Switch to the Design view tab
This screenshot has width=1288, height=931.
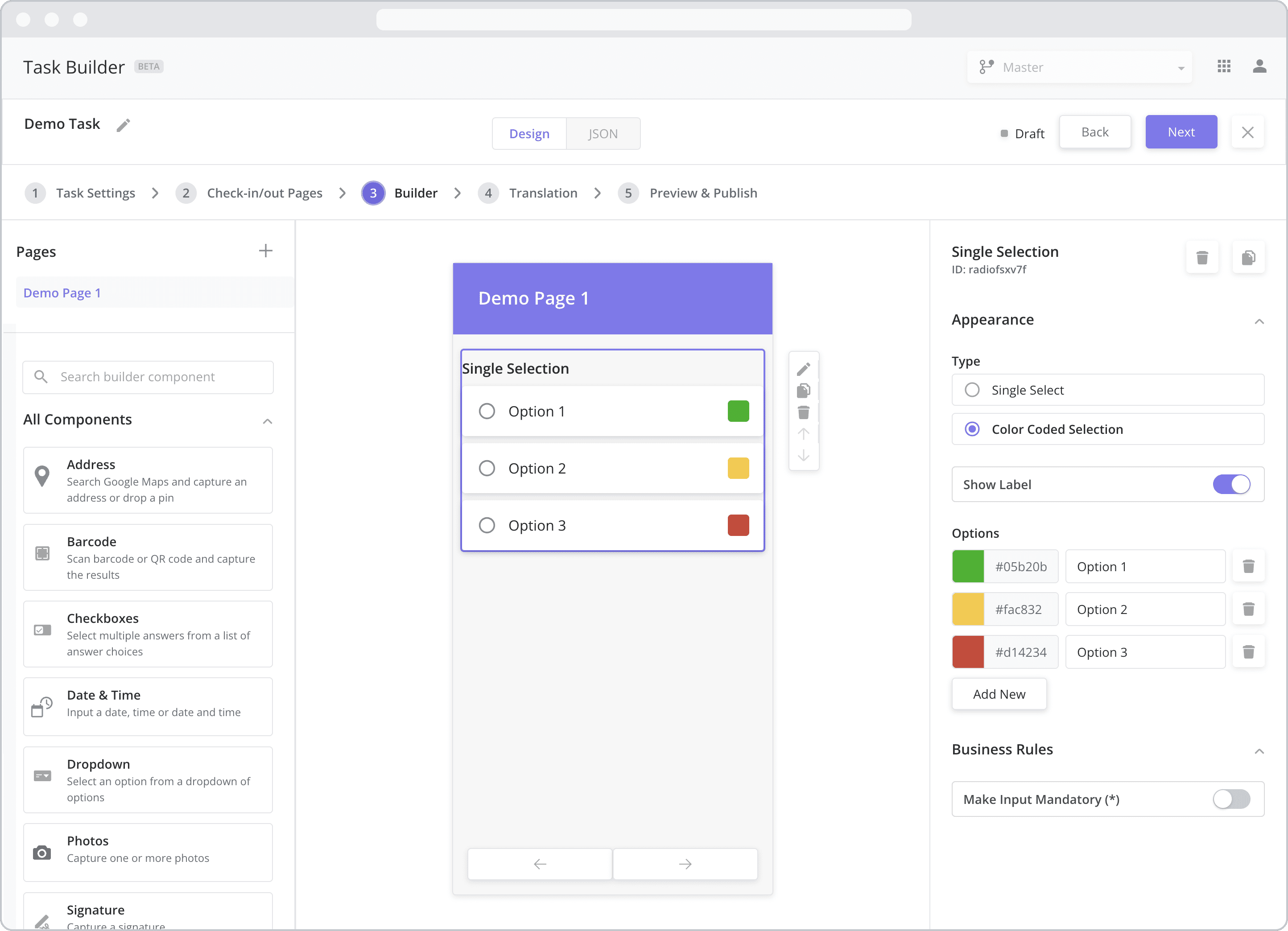pyautogui.click(x=529, y=132)
